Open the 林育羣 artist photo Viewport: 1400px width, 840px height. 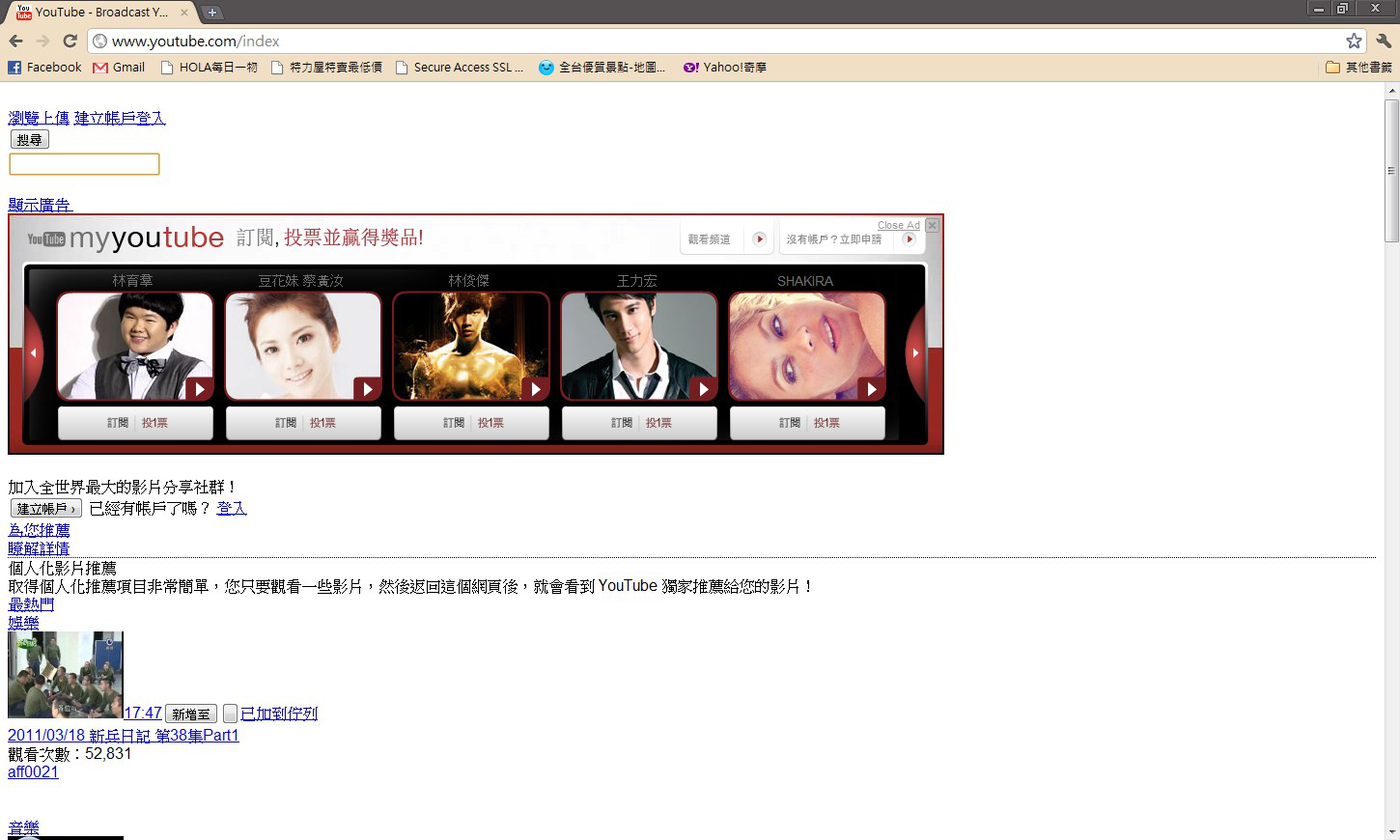tap(135, 347)
